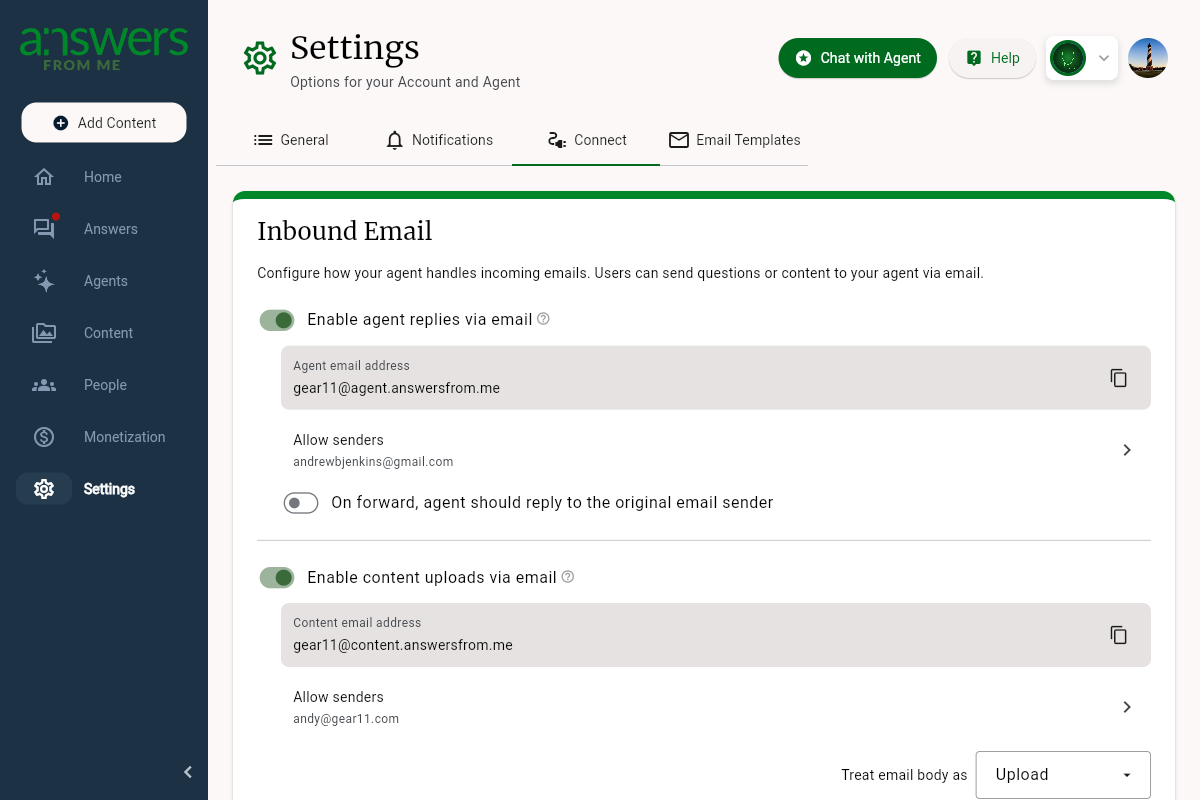Open the People section
Screen dimensions: 1200x800
pyautogui.click(x=104, y=384)
